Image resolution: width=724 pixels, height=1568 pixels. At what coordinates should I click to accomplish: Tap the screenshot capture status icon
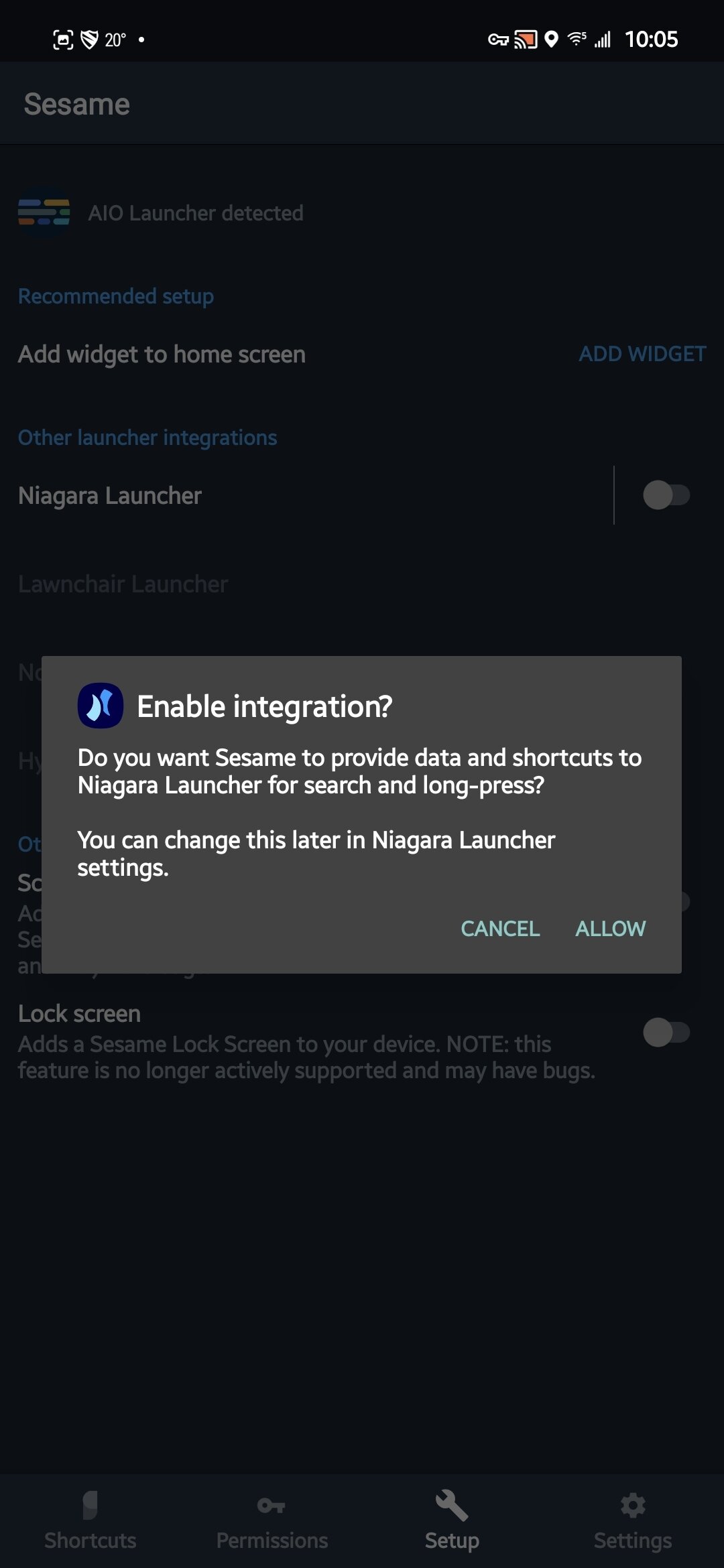pyautogui.click(x=63, y=40)
